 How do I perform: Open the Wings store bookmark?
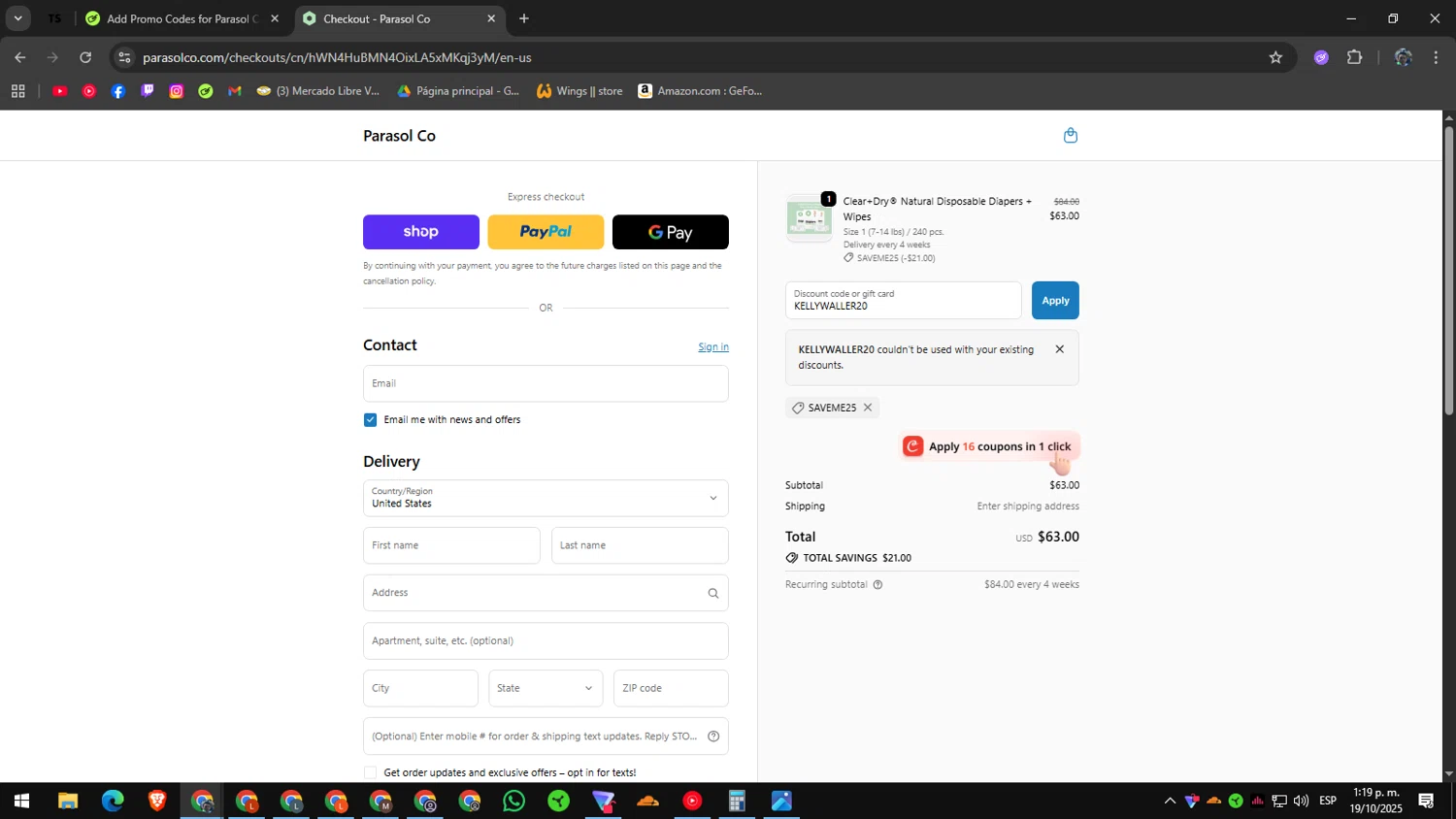click(579, 91)
